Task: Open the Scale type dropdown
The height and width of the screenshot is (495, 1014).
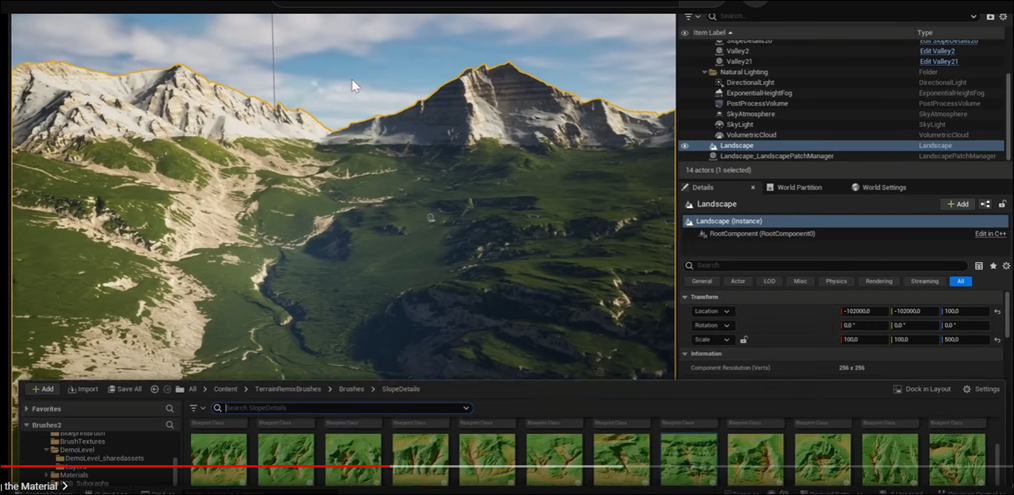Action: 712,340
